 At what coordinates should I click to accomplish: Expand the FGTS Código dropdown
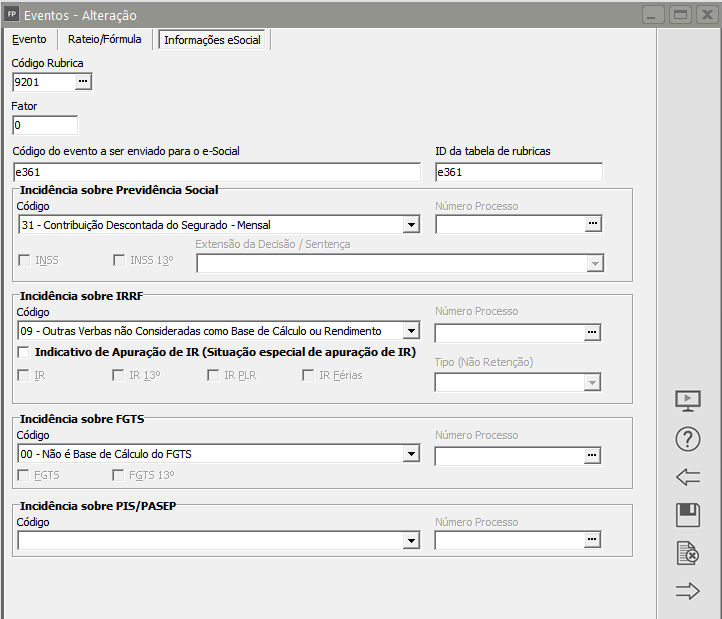click(410, 455)
